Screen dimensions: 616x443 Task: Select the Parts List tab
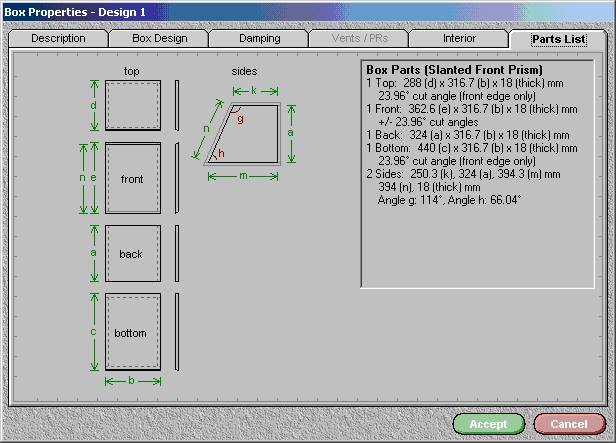[559, 39]
